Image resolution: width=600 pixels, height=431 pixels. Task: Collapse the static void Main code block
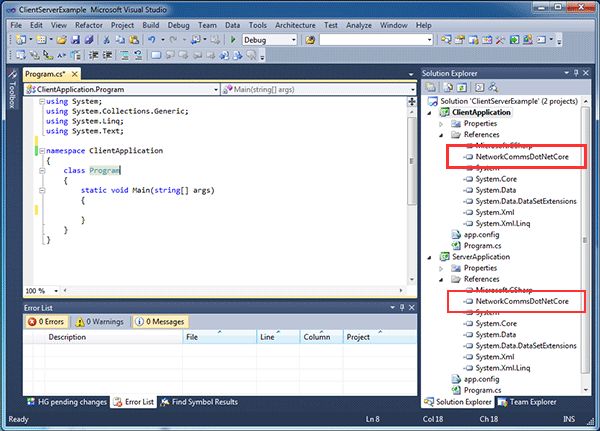(42, 190)
